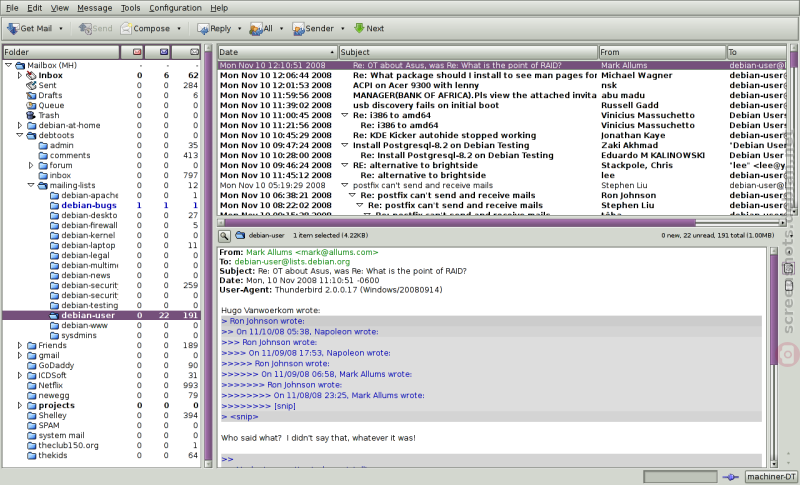This screenshot has height=485, width=800.
Task: Open the File menu
Action: (12, 8)
